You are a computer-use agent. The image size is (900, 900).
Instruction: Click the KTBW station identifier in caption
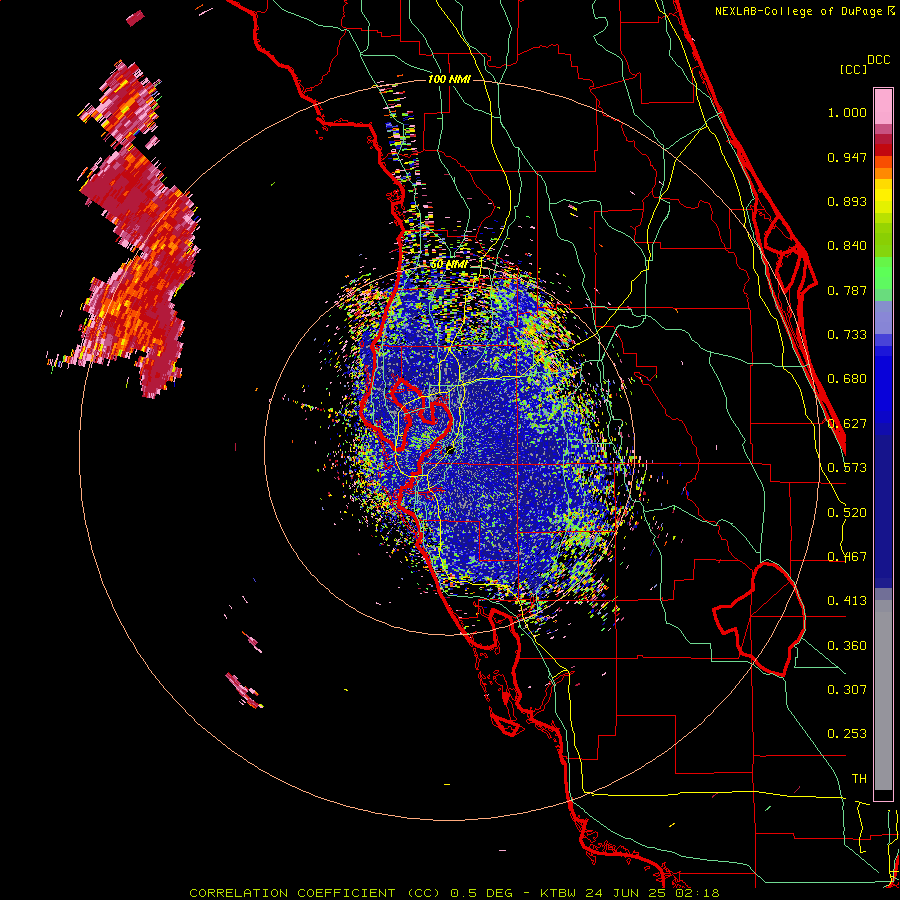560,893
